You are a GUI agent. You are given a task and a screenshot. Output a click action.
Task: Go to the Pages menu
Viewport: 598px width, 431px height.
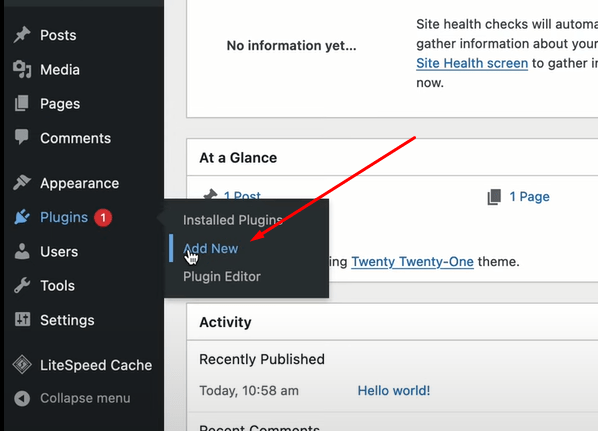pos(60,104)
